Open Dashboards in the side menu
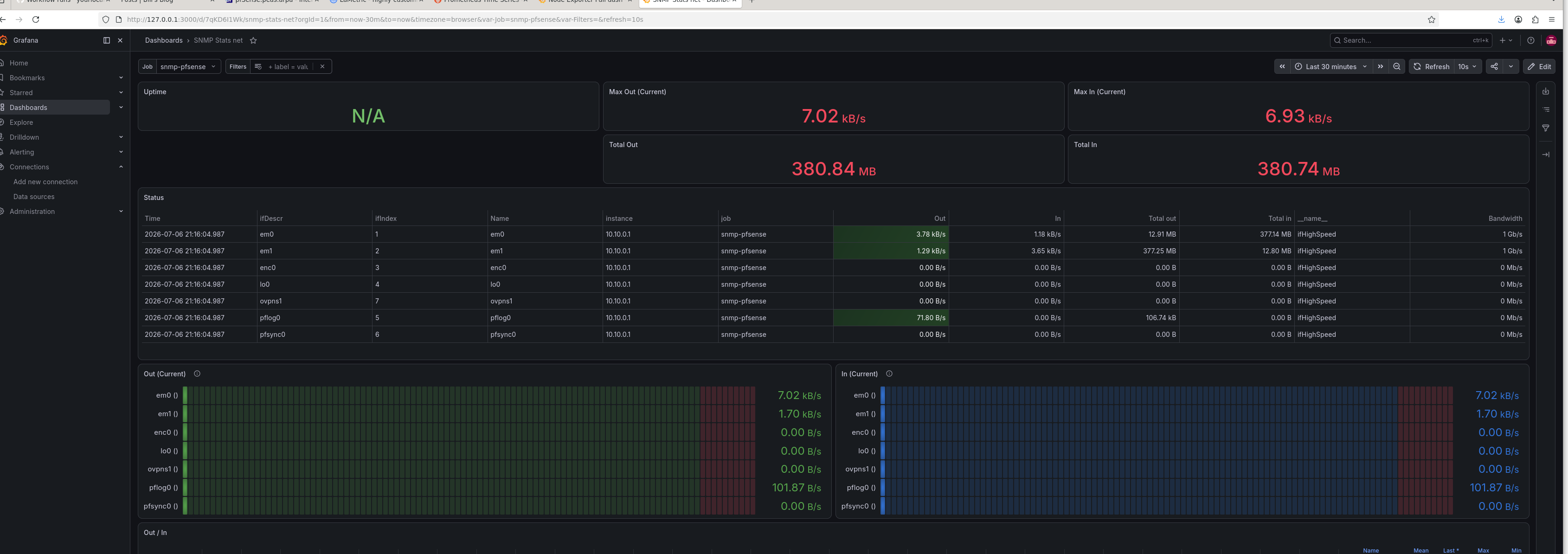Viewport: 1568px width, 554px height. click(29, 107)
